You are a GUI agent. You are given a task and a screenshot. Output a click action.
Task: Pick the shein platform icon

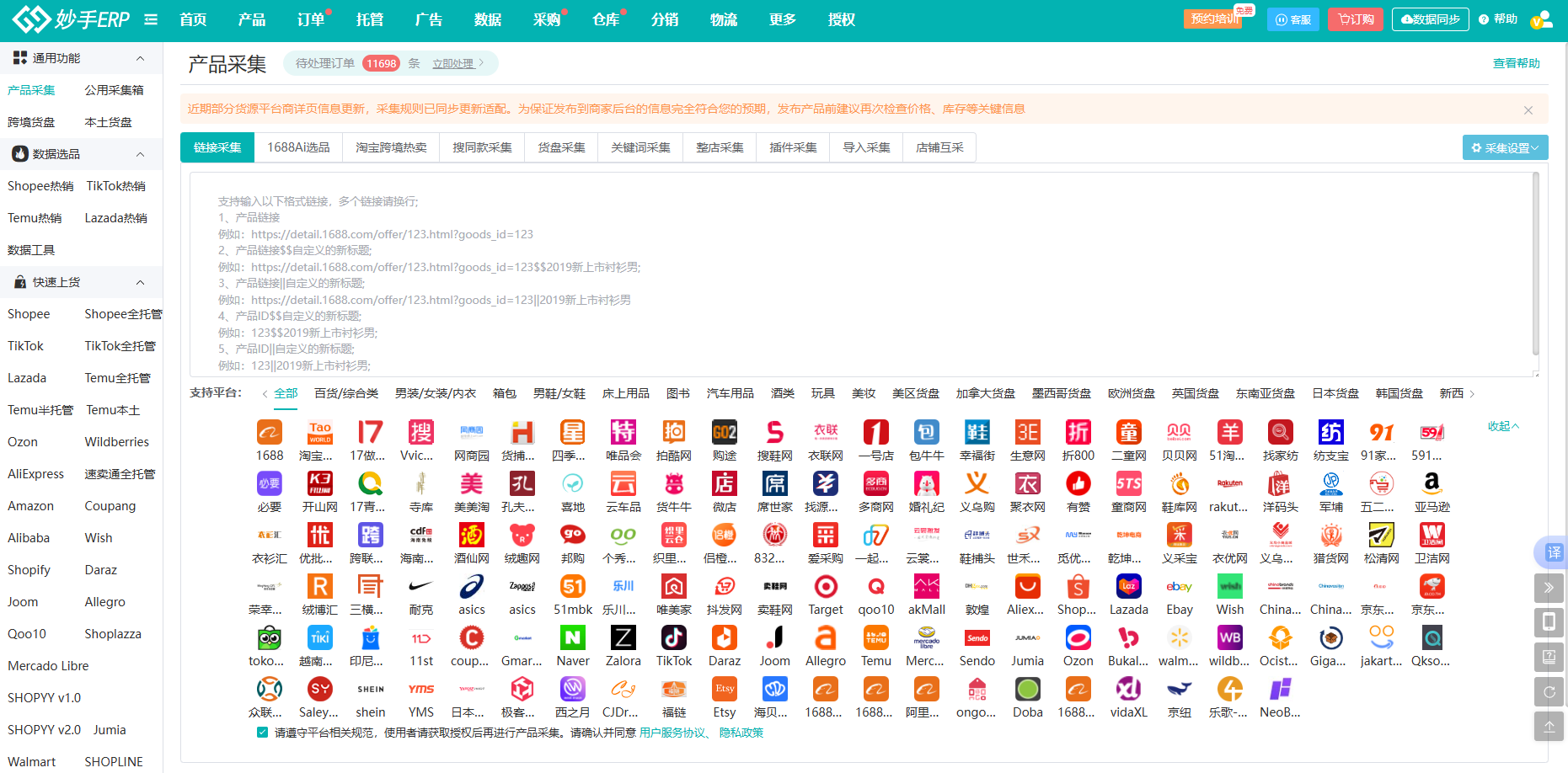click(x=371, y=690)
